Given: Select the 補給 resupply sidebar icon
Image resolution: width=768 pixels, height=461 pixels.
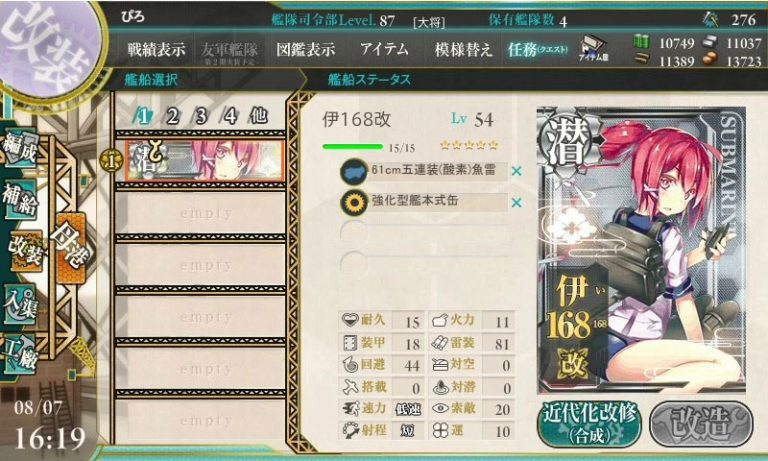Looking at the screenshot, I should point(21,200).
